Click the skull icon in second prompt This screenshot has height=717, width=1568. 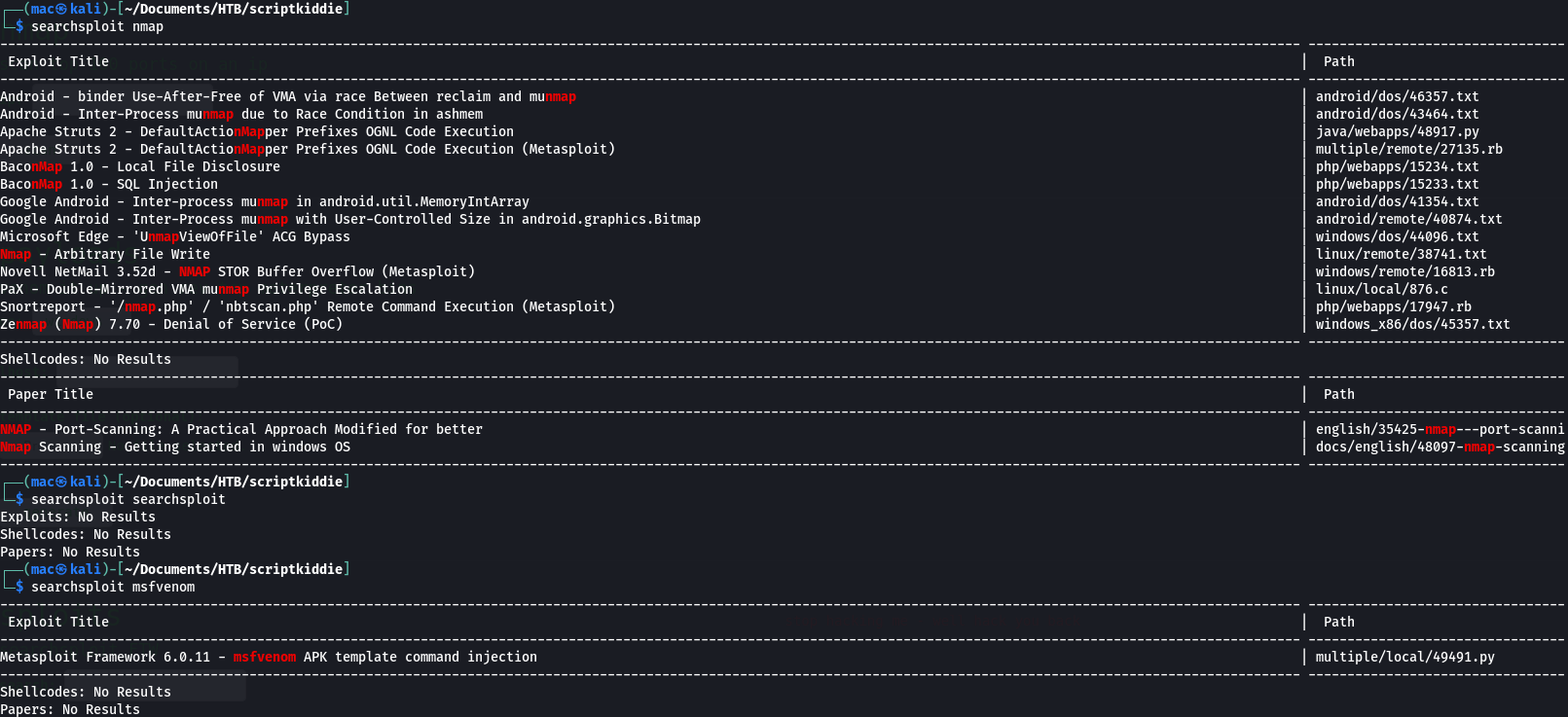click(61, 482)
